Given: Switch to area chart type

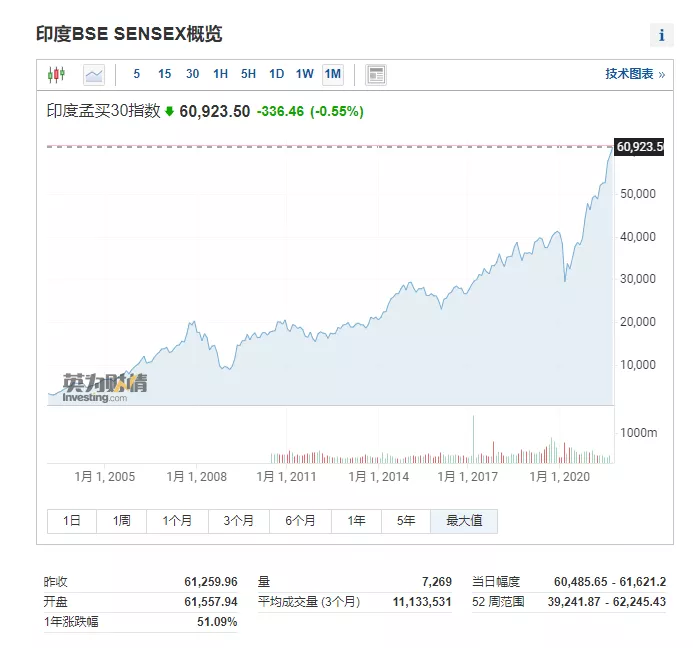Looking at the screenshot, I should coord(94,74).
